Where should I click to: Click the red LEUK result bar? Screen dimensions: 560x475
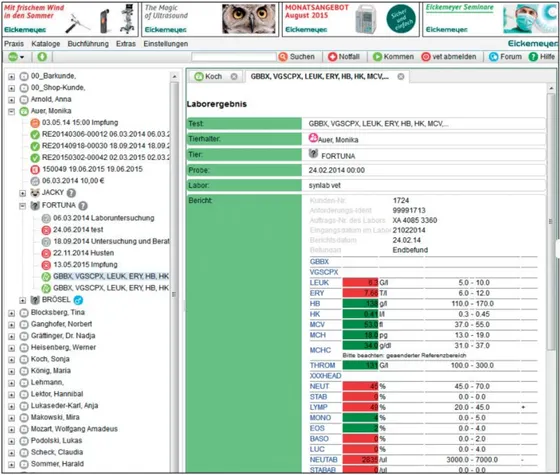click(360, 283)
